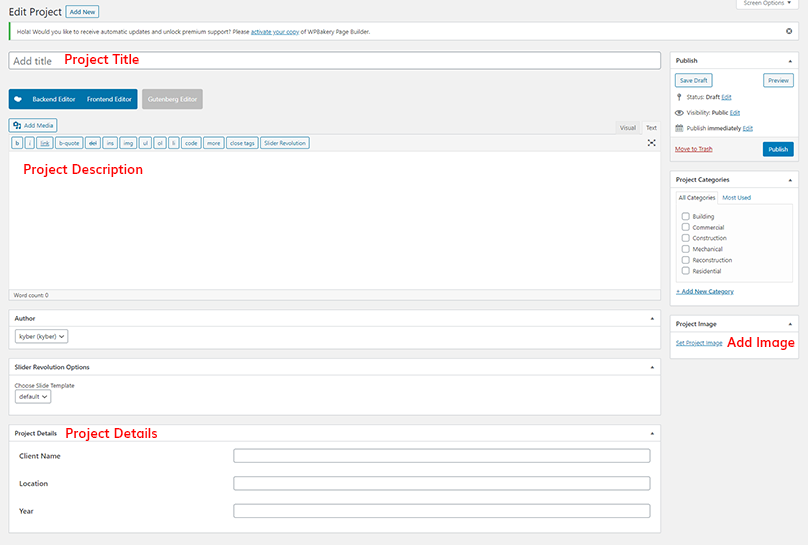Switch to the Most Used categories tab

(736, 198)
